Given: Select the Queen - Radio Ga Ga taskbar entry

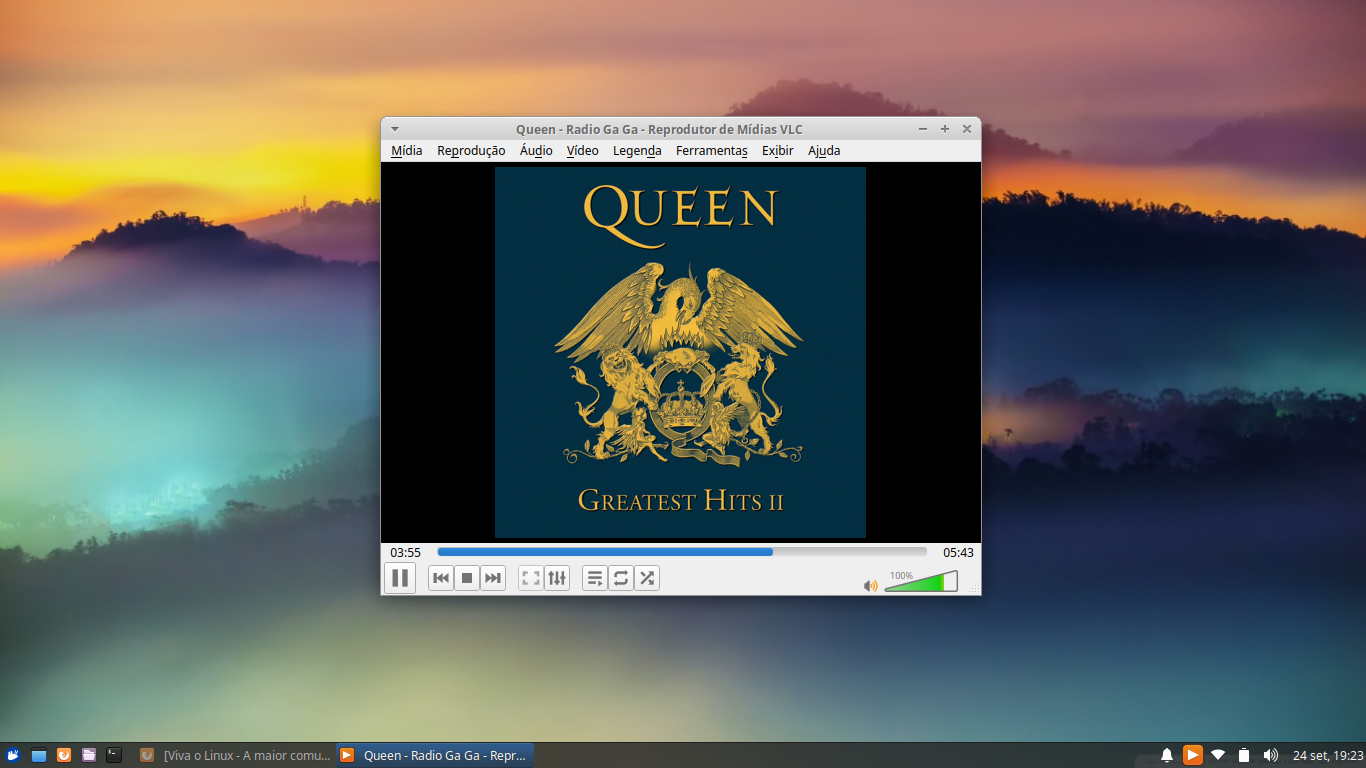Looking at the screenshot, I should click(x=434, y=755).
